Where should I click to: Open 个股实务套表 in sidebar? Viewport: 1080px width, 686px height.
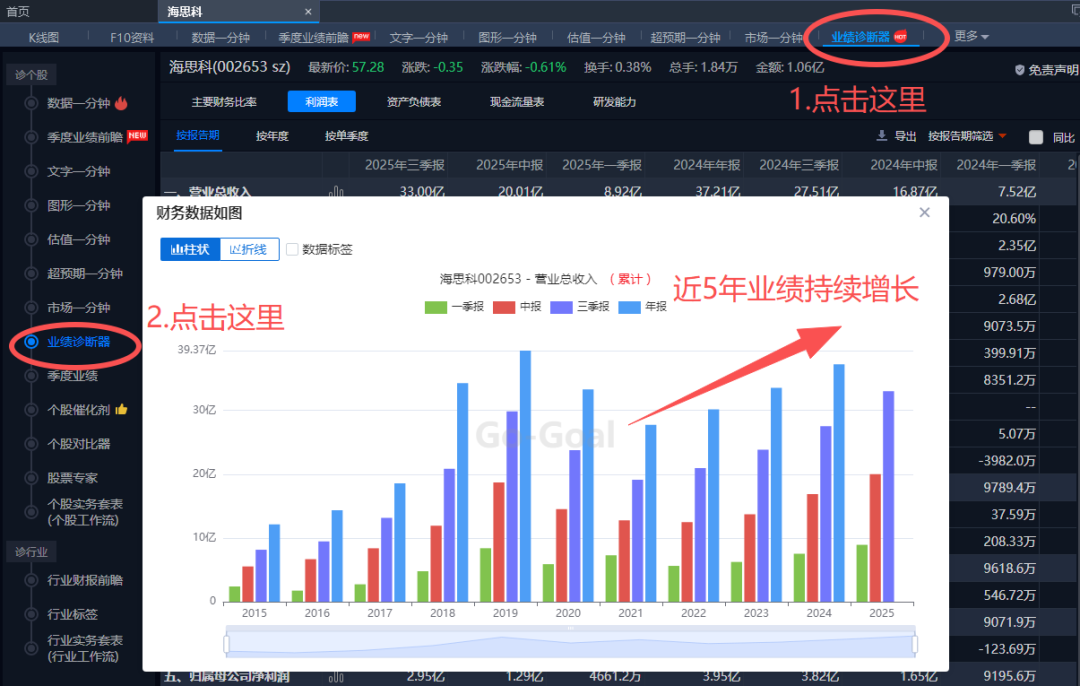[x=85, y=512]
